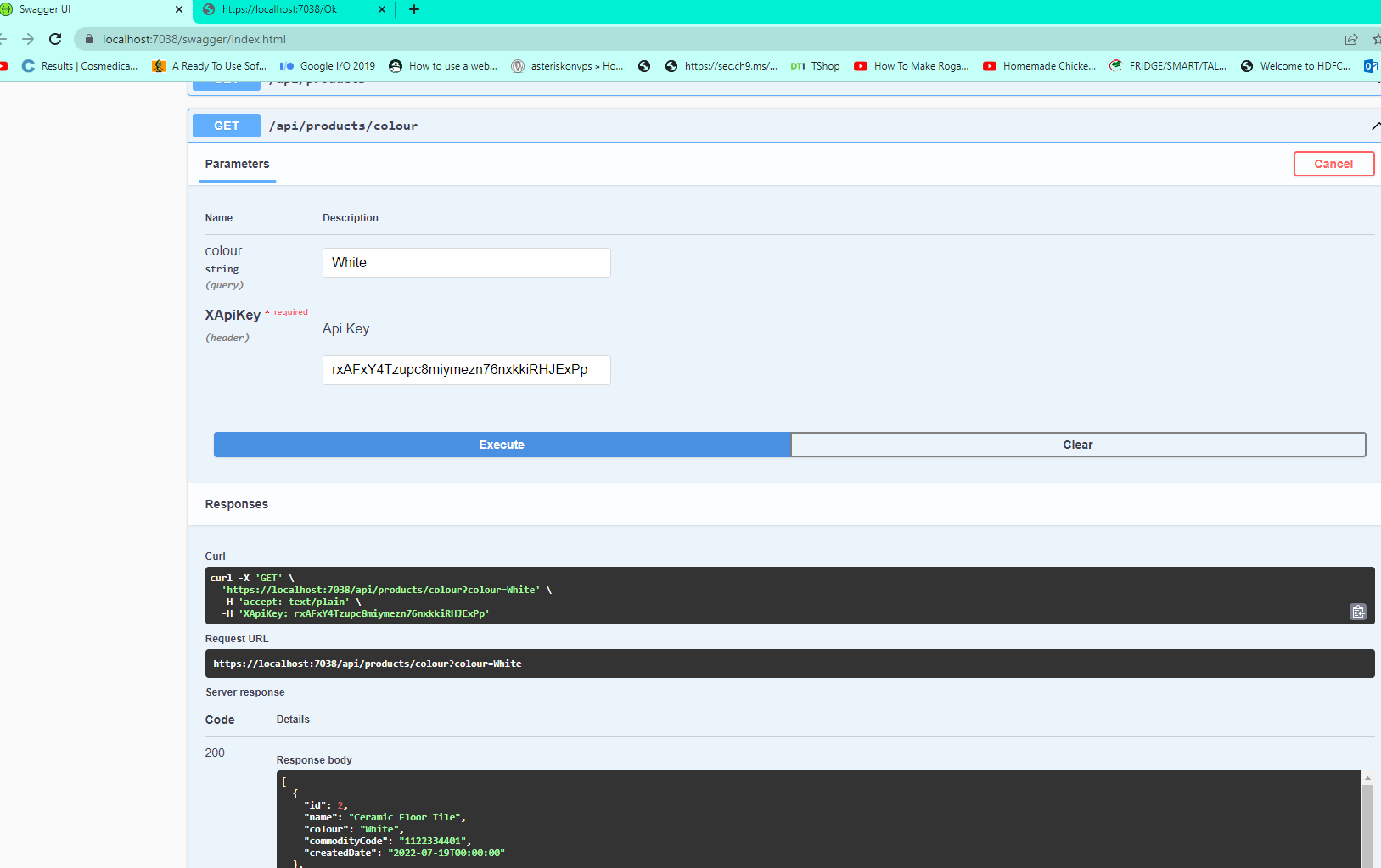Viewport: 1381px width, 868px height.
Task: Reload the page with browser refresh icon
Action: coord(55,39)
